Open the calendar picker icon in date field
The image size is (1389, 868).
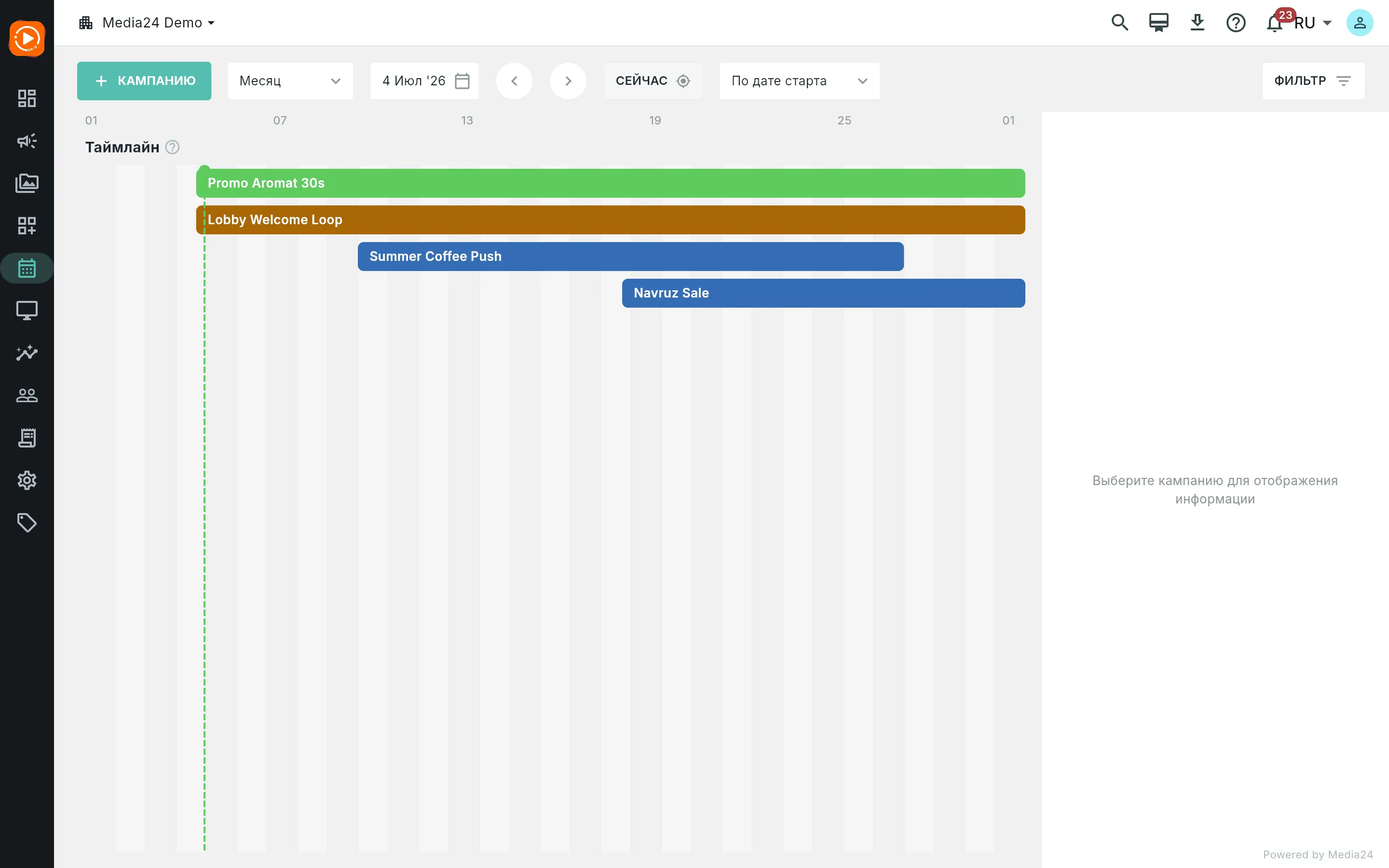click(x=462, y=81)
